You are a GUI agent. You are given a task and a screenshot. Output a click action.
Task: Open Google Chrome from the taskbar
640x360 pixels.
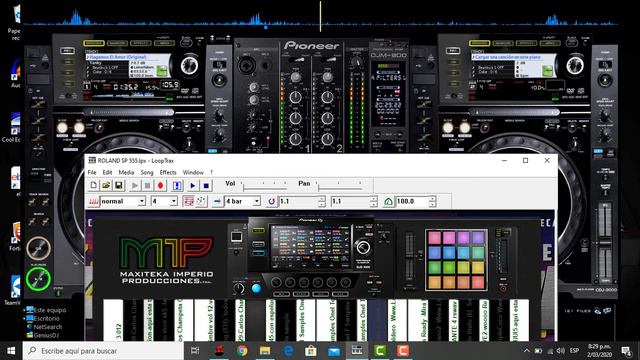coord(242,351)
